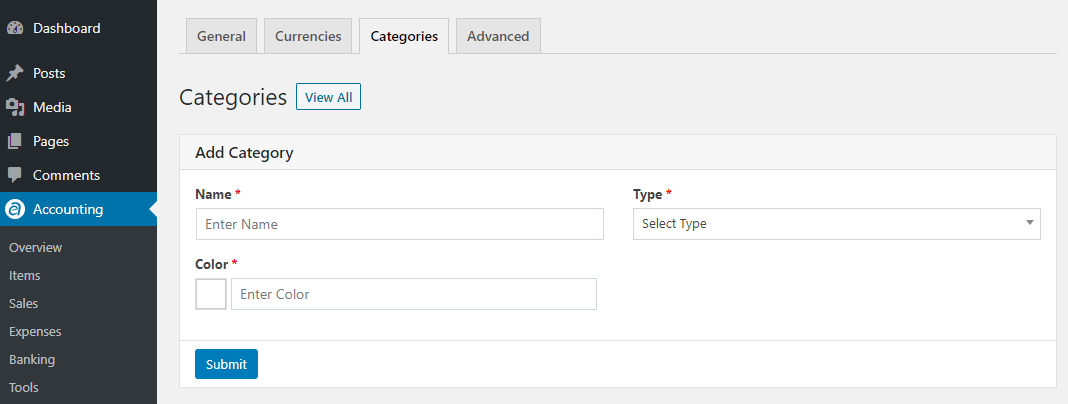The image size is (1068, 404).
Task: Click the Dashboard gauge icon
Action: pyautogui.click(x=15, y=29)
